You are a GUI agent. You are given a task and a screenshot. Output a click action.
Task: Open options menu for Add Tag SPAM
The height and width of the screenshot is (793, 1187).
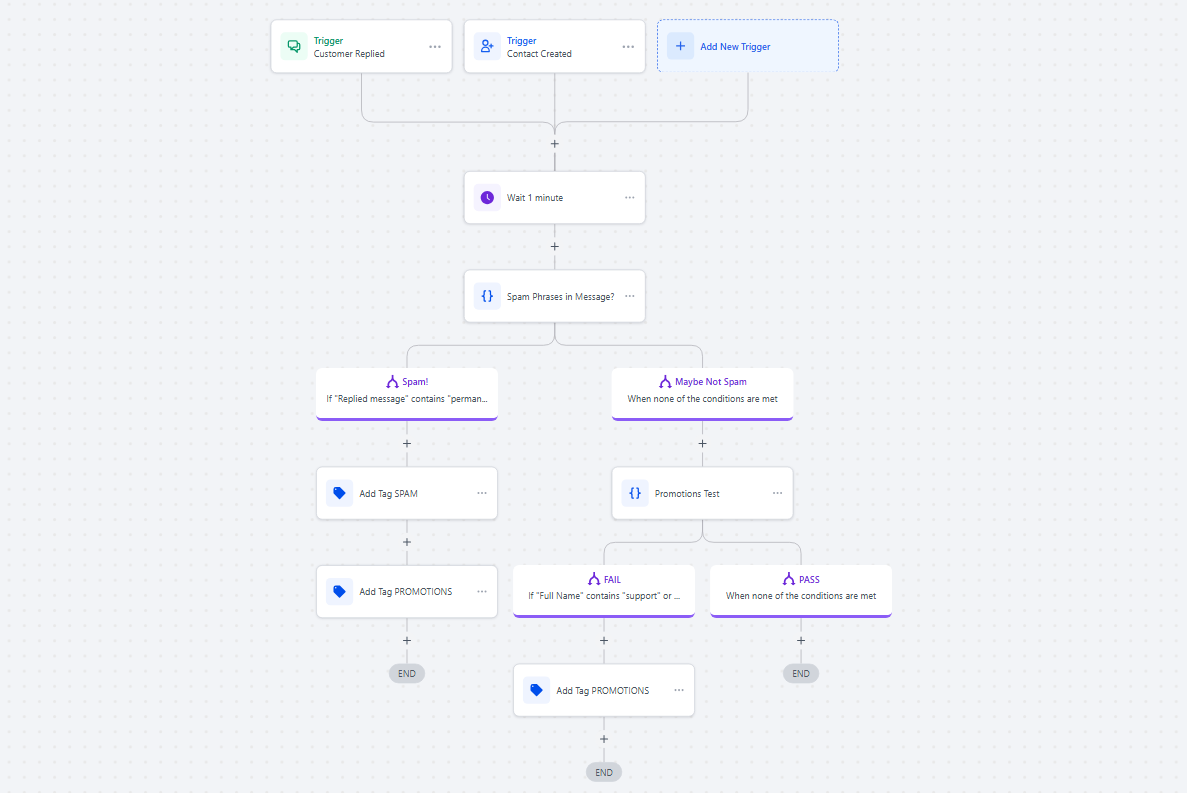point(482,493)
